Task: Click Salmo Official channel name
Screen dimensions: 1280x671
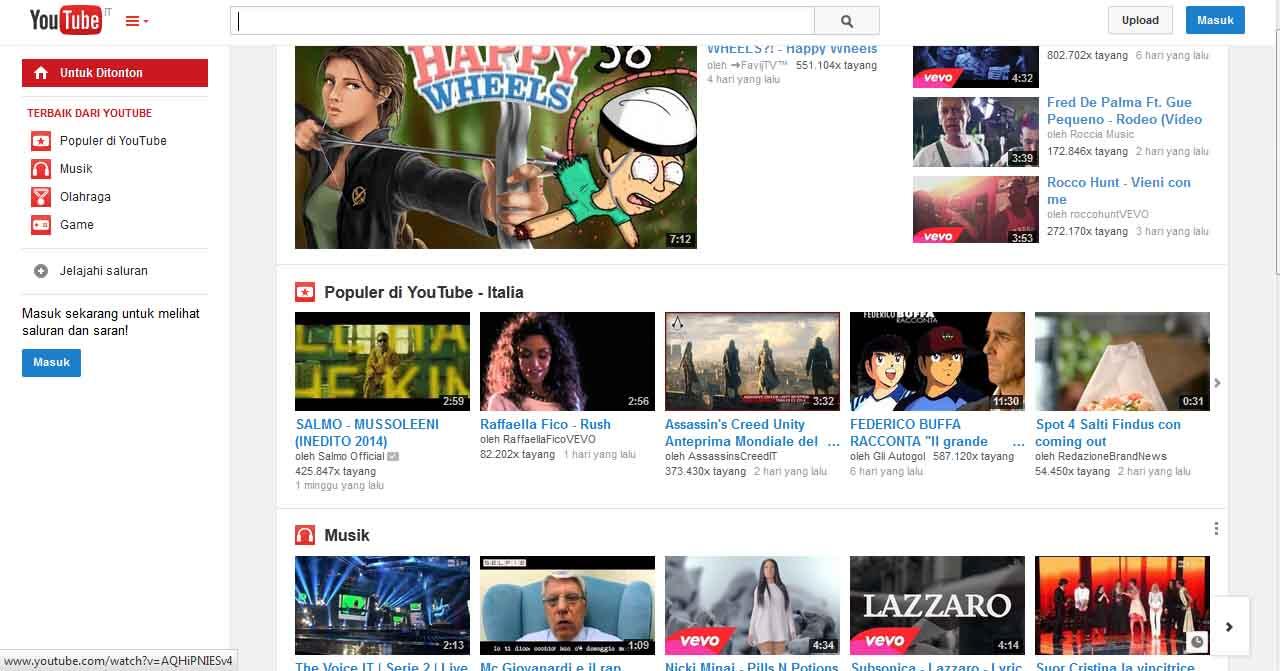Action: pos(351,456)
